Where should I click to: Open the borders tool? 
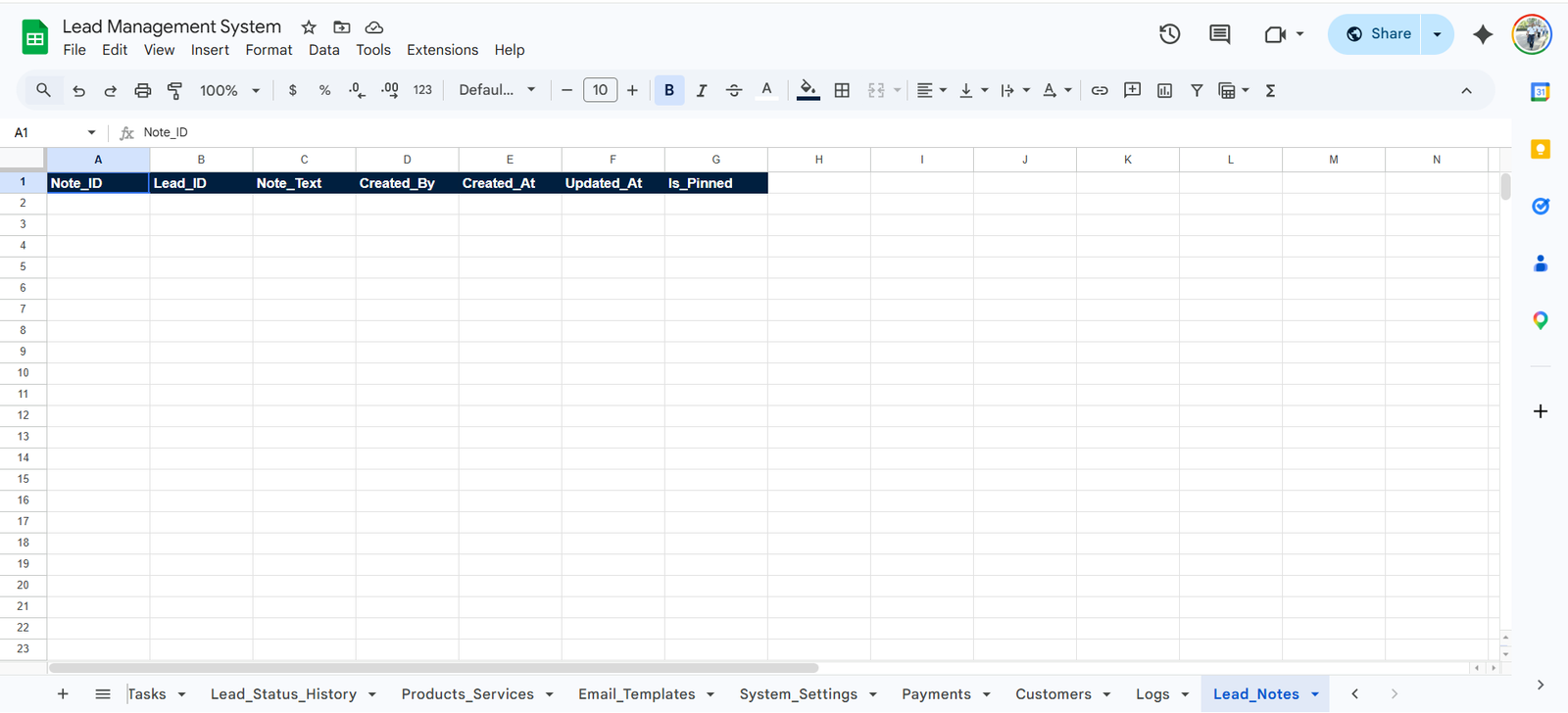[842, 90]
